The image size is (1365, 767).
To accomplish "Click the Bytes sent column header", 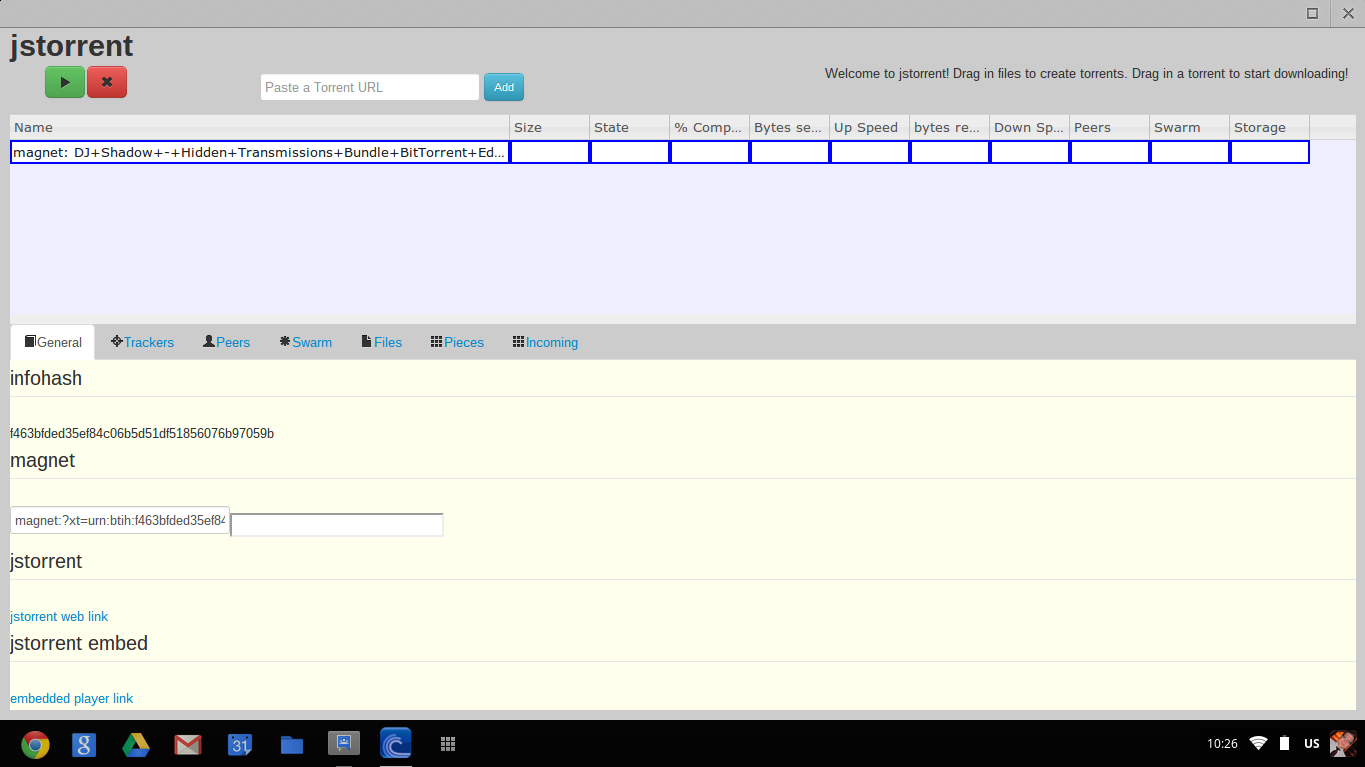I will pyautogui.click(x=790, y=127).
